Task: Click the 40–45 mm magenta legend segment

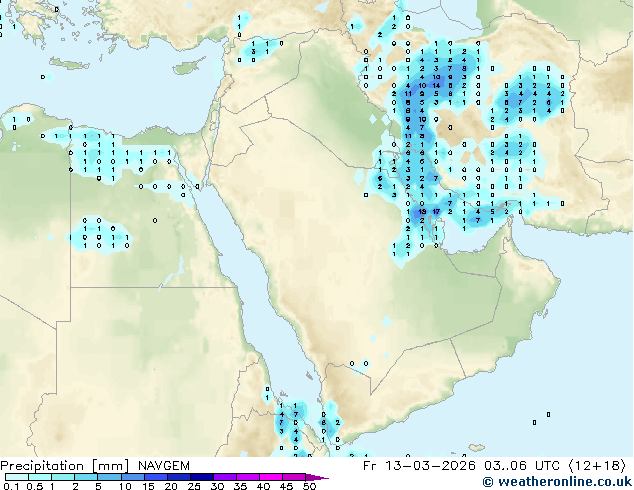Action: click(271, 477)
